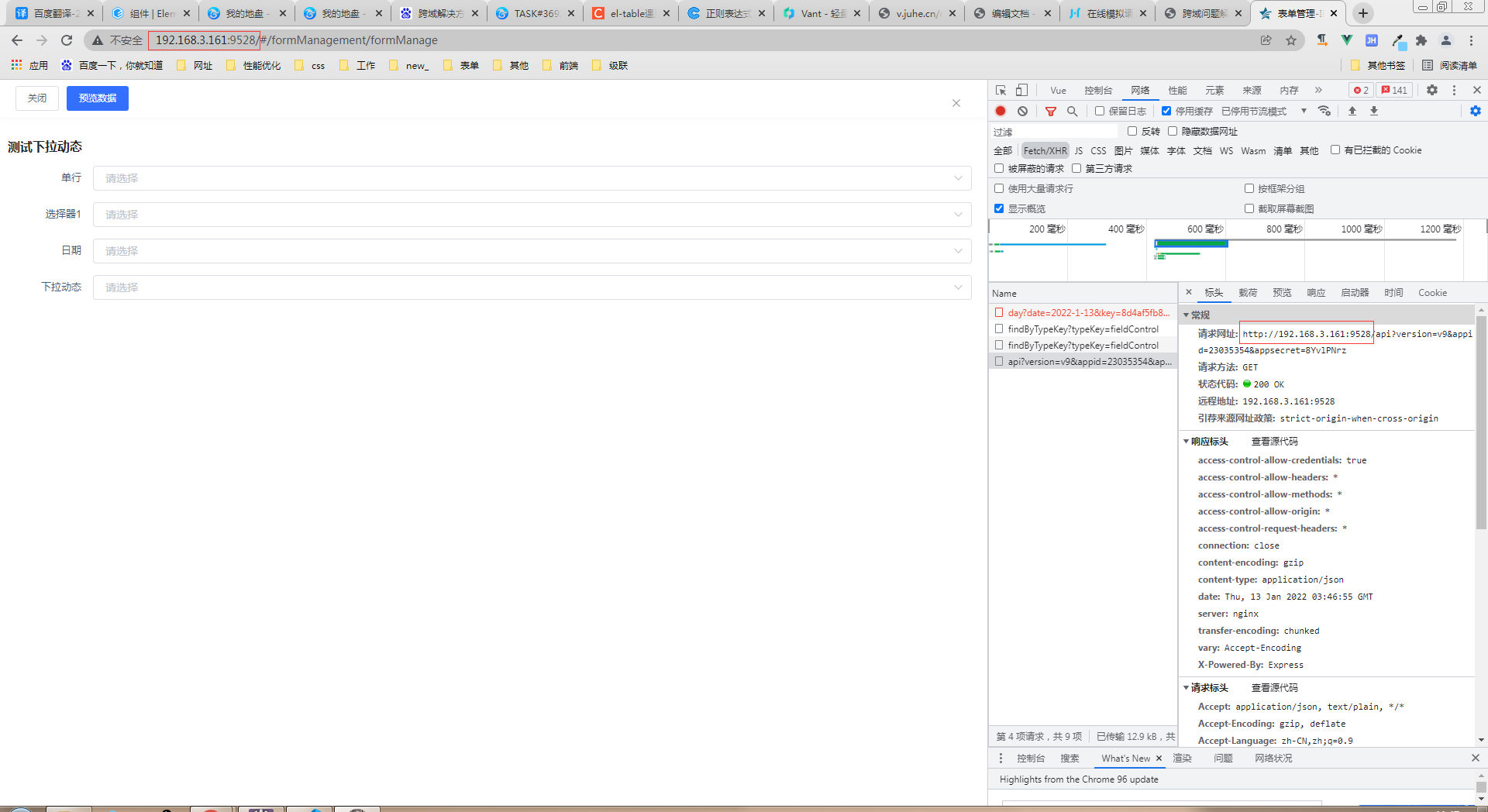Toggle the device toolbar icon

1022,90
